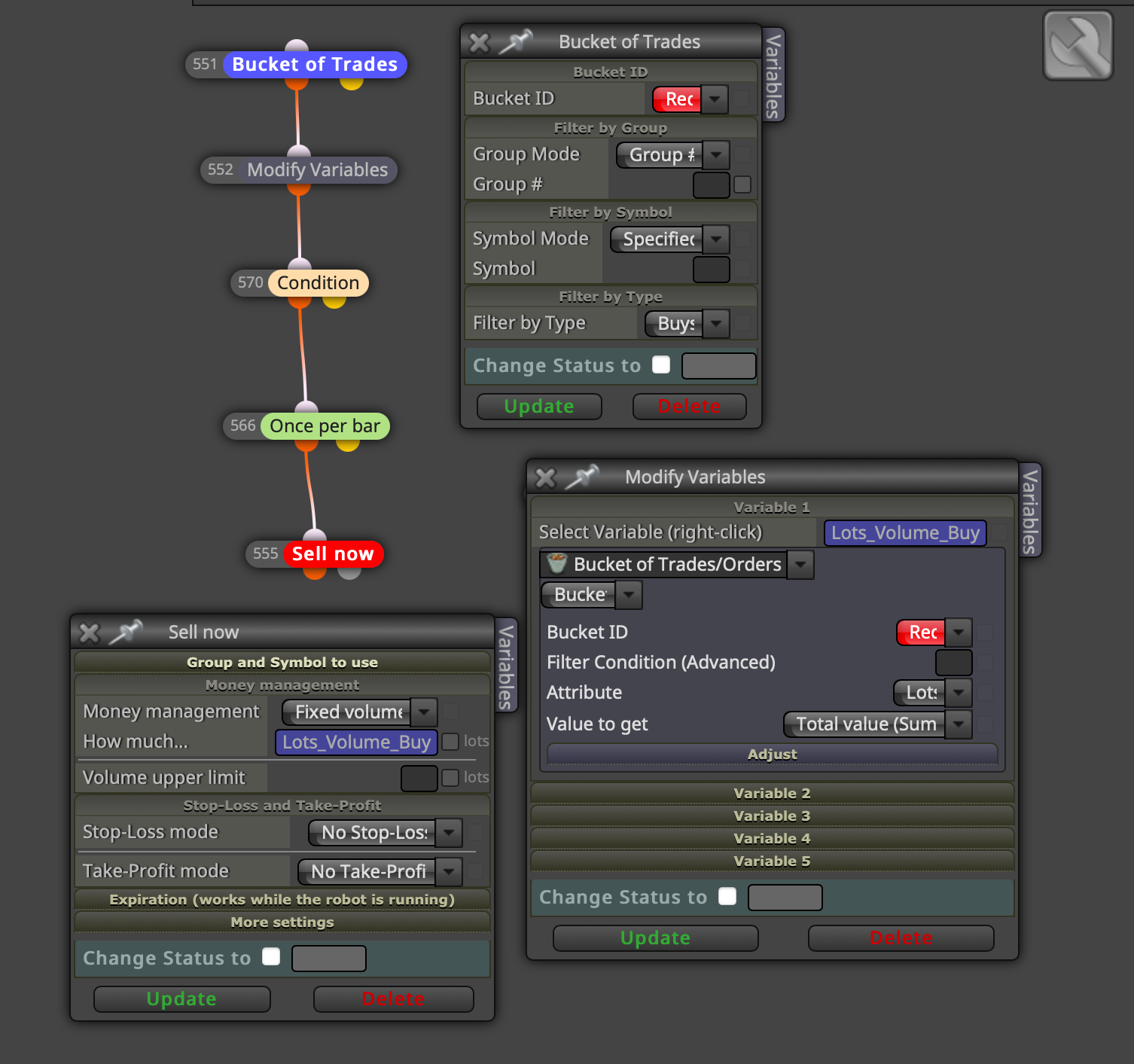Expand the Variable 3 section
The height and width of the screenshot is (1064, 1134).
coord(773,816)
